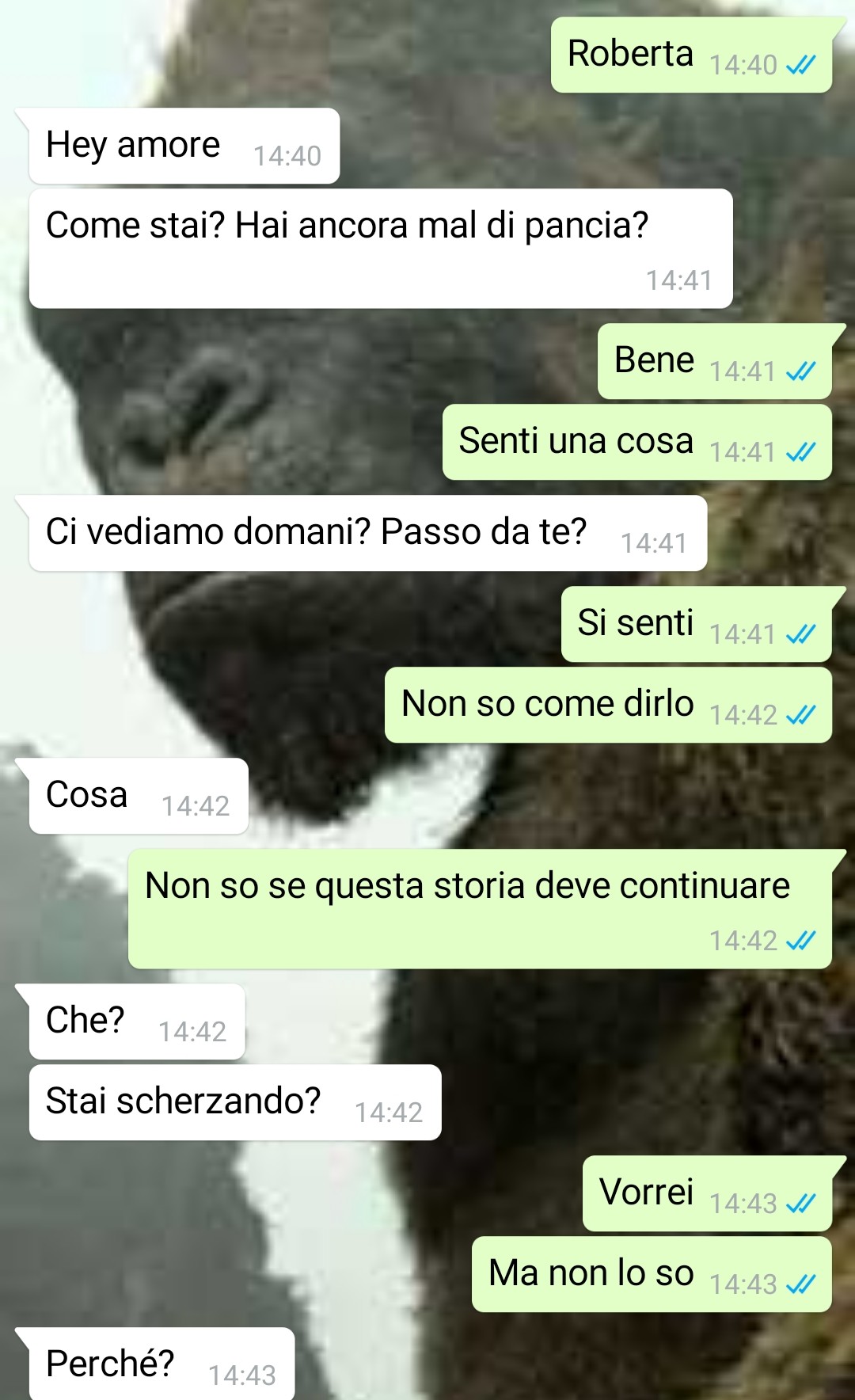The height and width of the screenshot is (1400, 855).
Task: Click the "Non so se questa storia deve continuare" text
Action: (x=467, y=886)
